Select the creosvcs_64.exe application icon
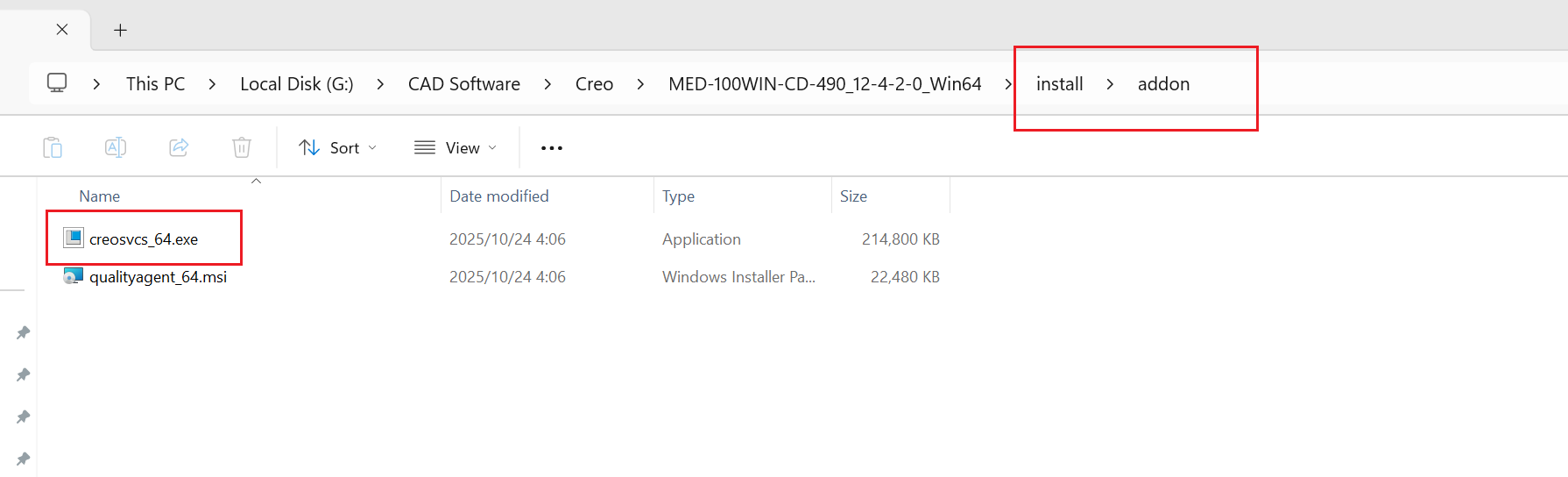Screen dimensions: 1568x477 74,238
